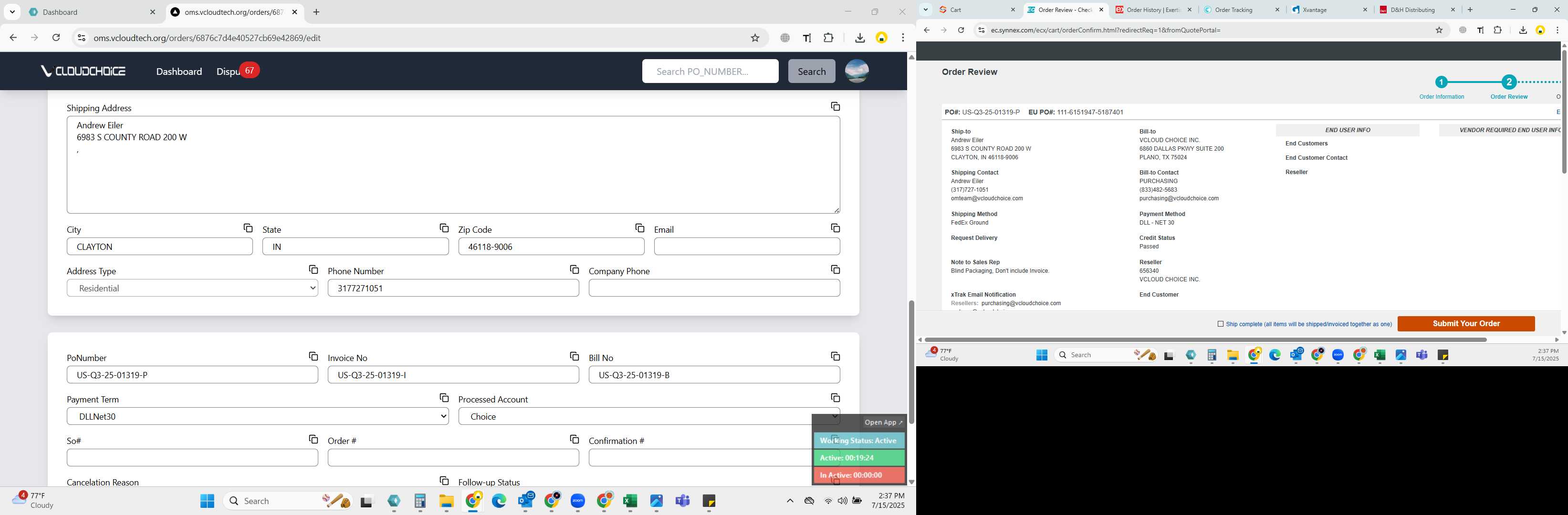Go back in the Synnex browser window
The height and width of the screenshot is (515, 1568).
pos(926,30)
